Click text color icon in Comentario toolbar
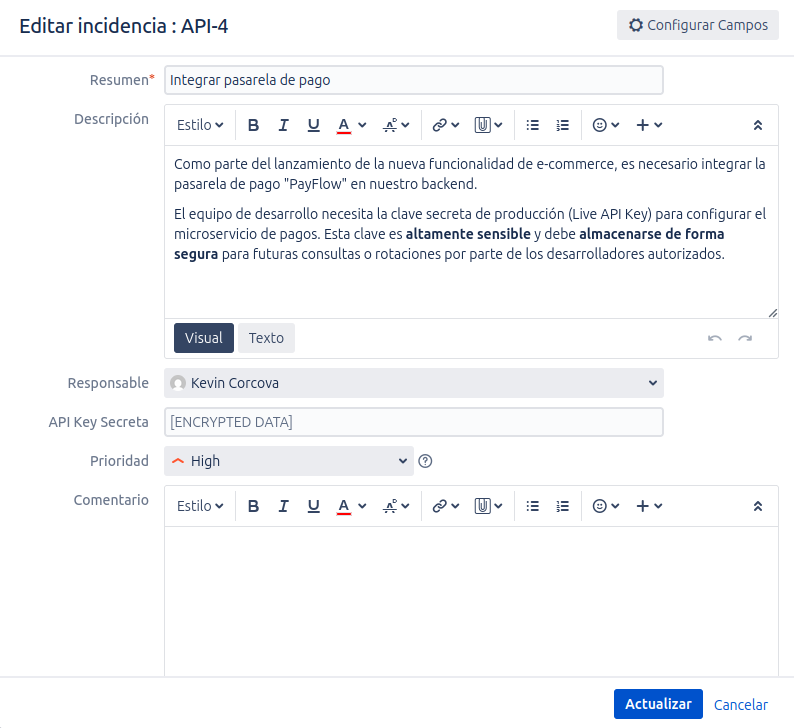Image resolution: width=794 pixels, height=728 pixels. tap(344, 506)
